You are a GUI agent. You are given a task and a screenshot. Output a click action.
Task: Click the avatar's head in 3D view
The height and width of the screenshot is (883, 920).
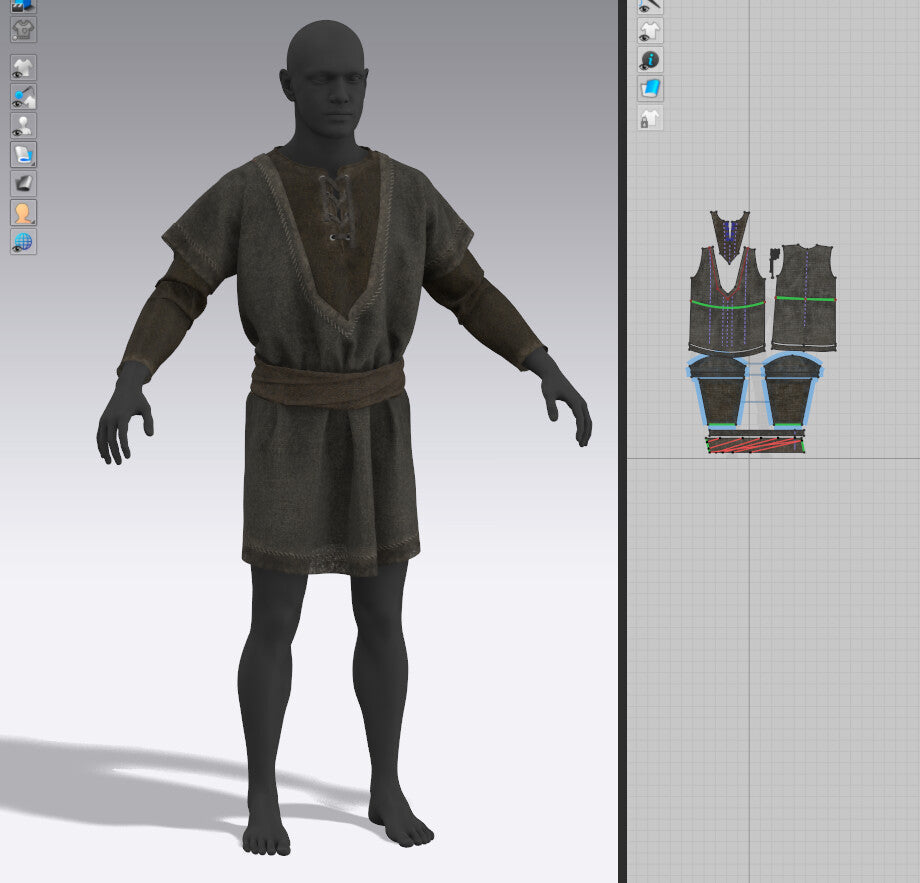tap(326, 79)
